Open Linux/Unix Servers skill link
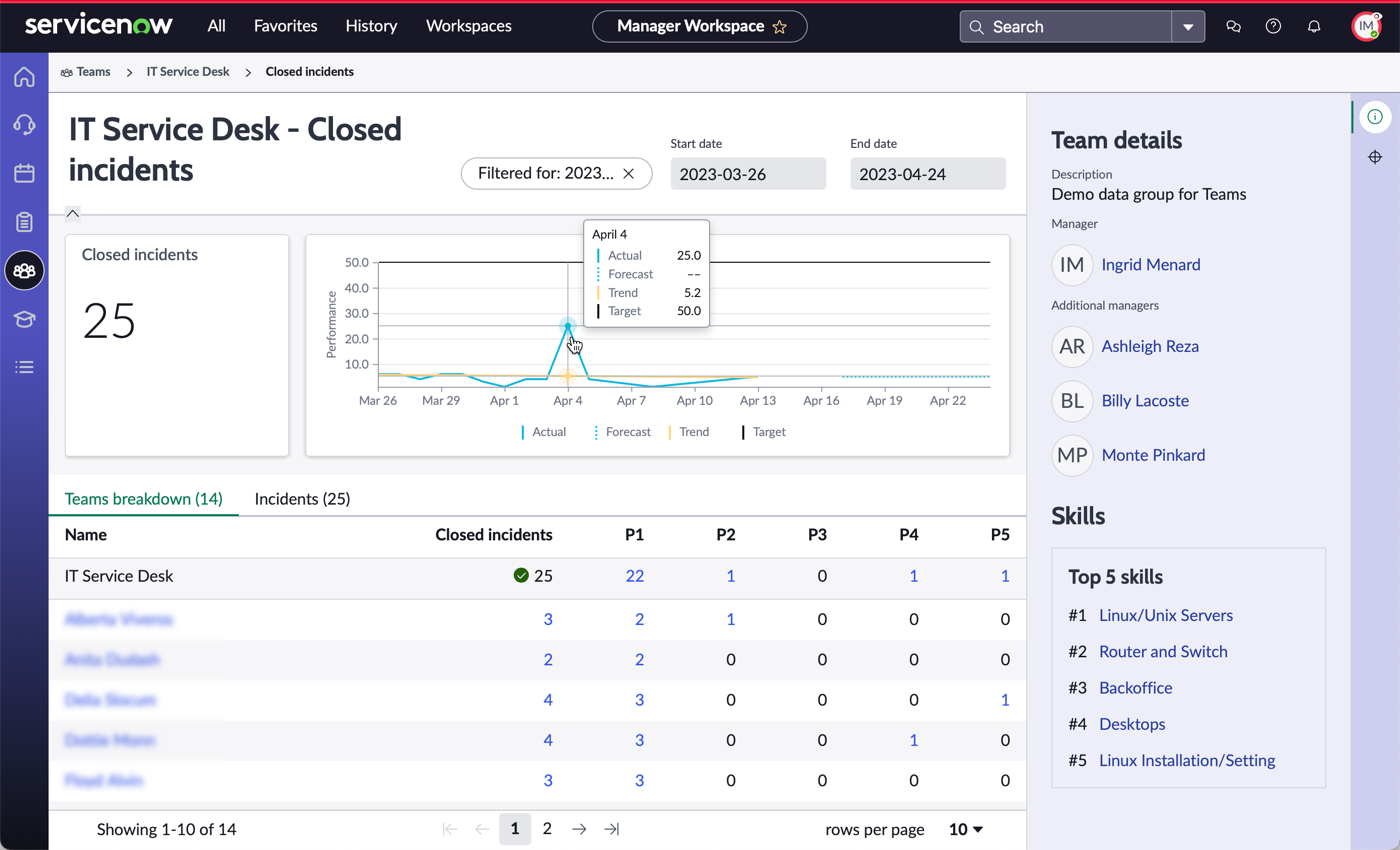The width and height of the screenshot is (1400, 850). 1166,615
